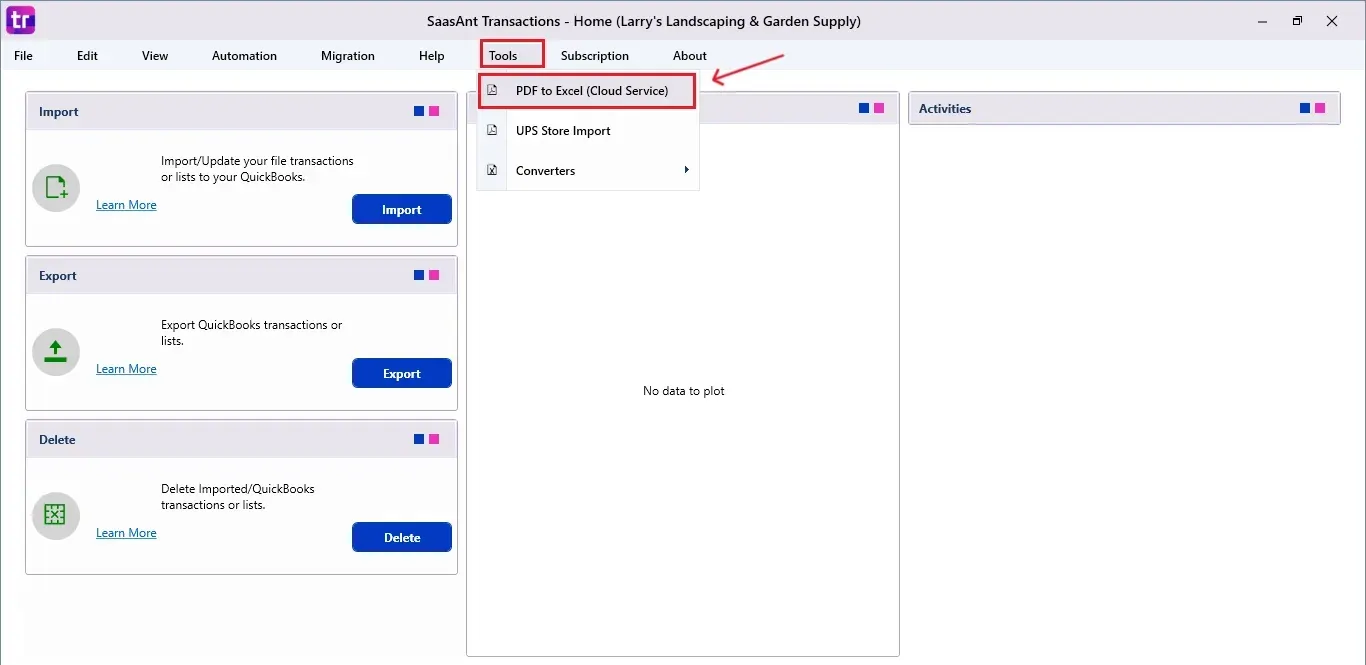Screen dimensions: 1366x665
Task: Click the blue square in Delete panel header
Action: tap(419, 439)
